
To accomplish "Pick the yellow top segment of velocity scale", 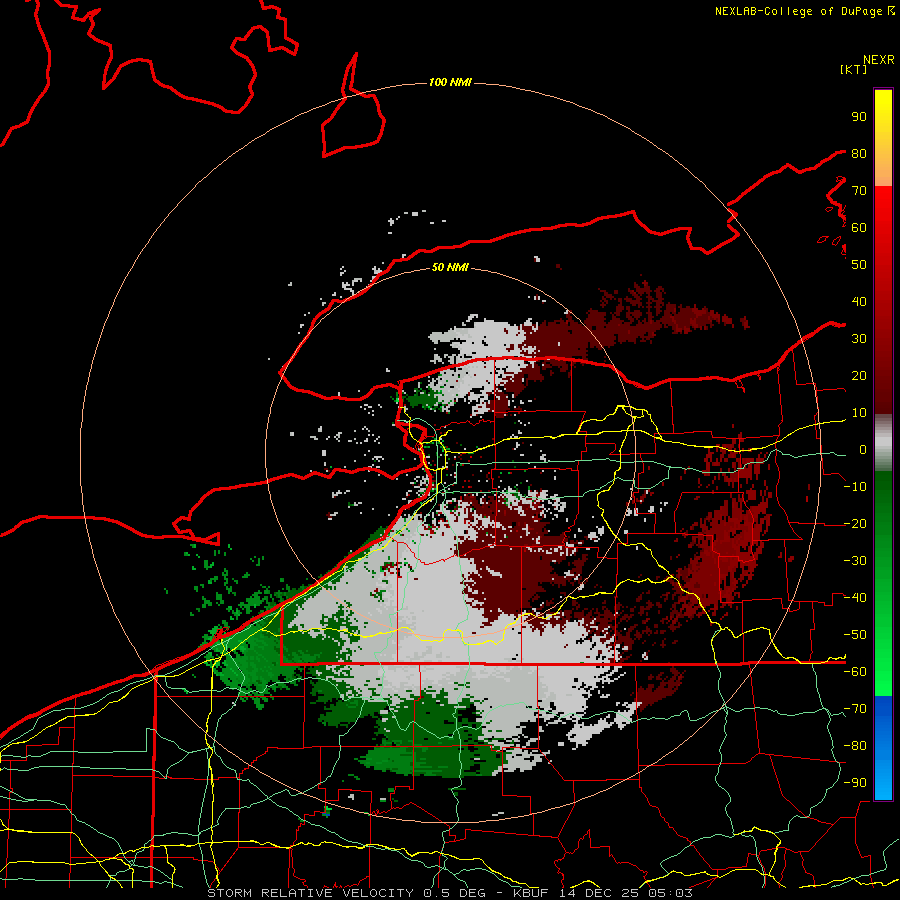I will click(883, 138).
